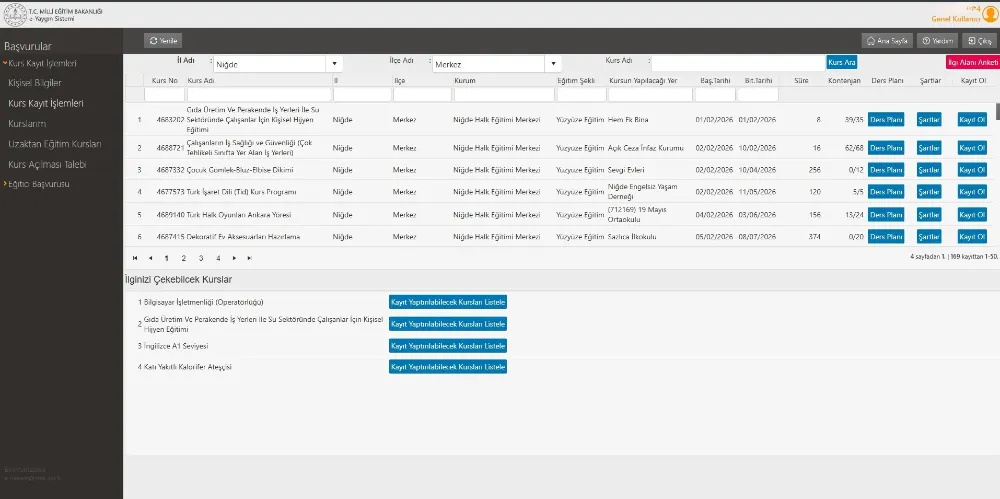Open the İlçe Adı dropdown showing Merkez
The height and width of the screenshot is (499, 1000).
(x=495, y=63)
